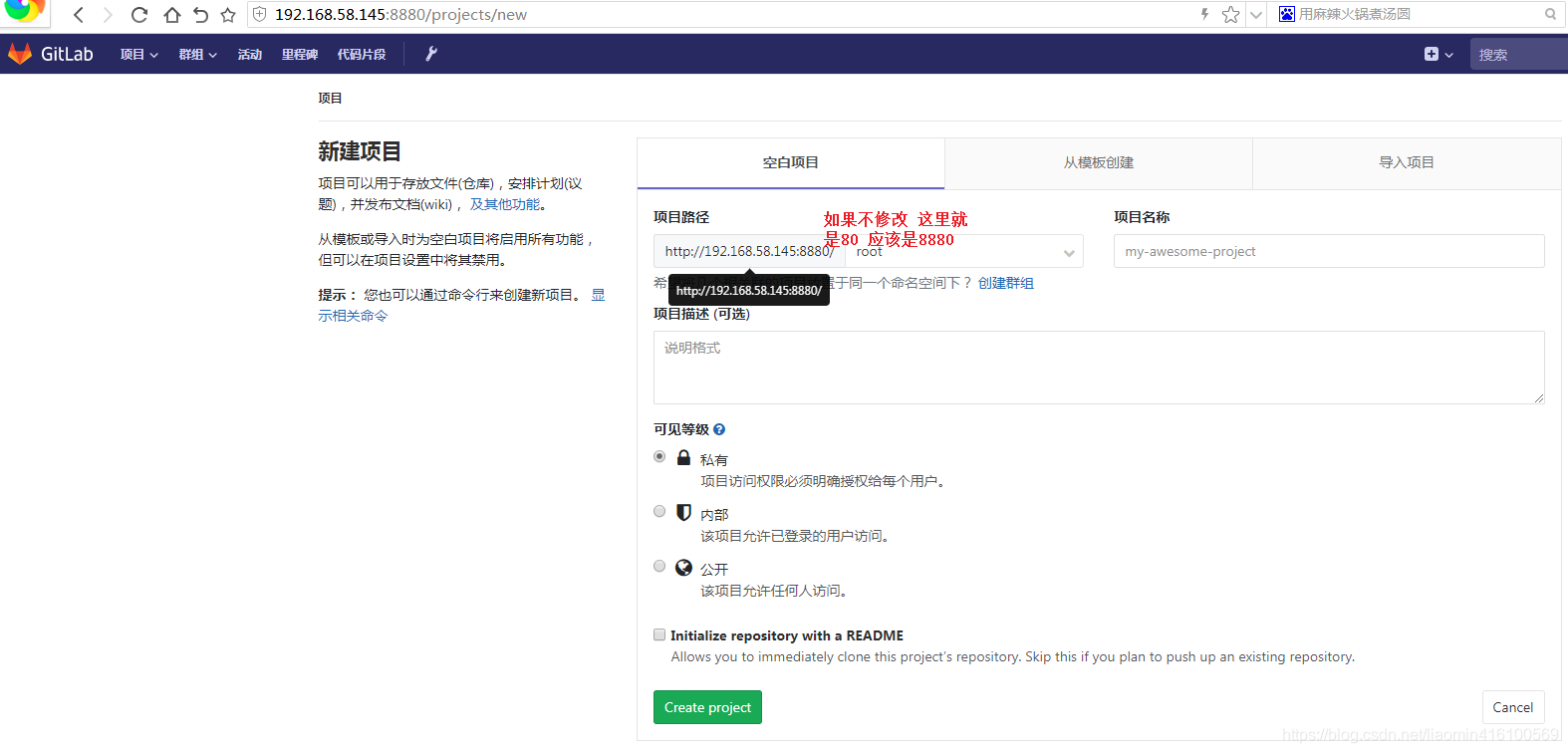Click the star icon inside address bar
Image resolution: width=1568 pixels, height=753 pixels.
click(x=1230, y=14)
